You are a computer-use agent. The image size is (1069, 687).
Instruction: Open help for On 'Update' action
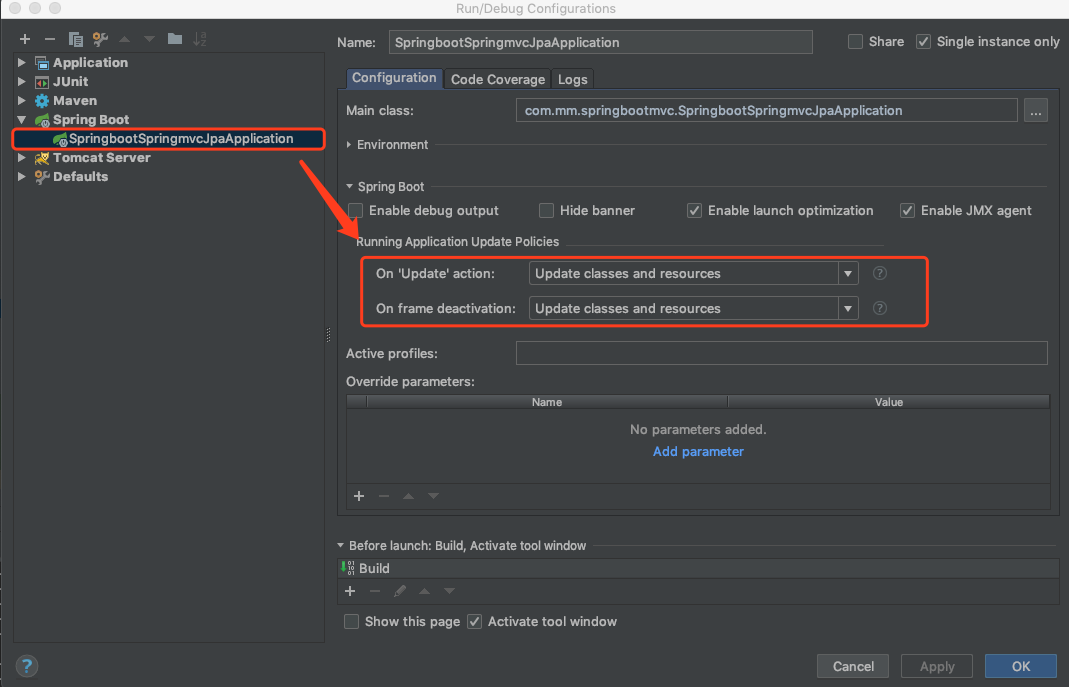point(879,272)
